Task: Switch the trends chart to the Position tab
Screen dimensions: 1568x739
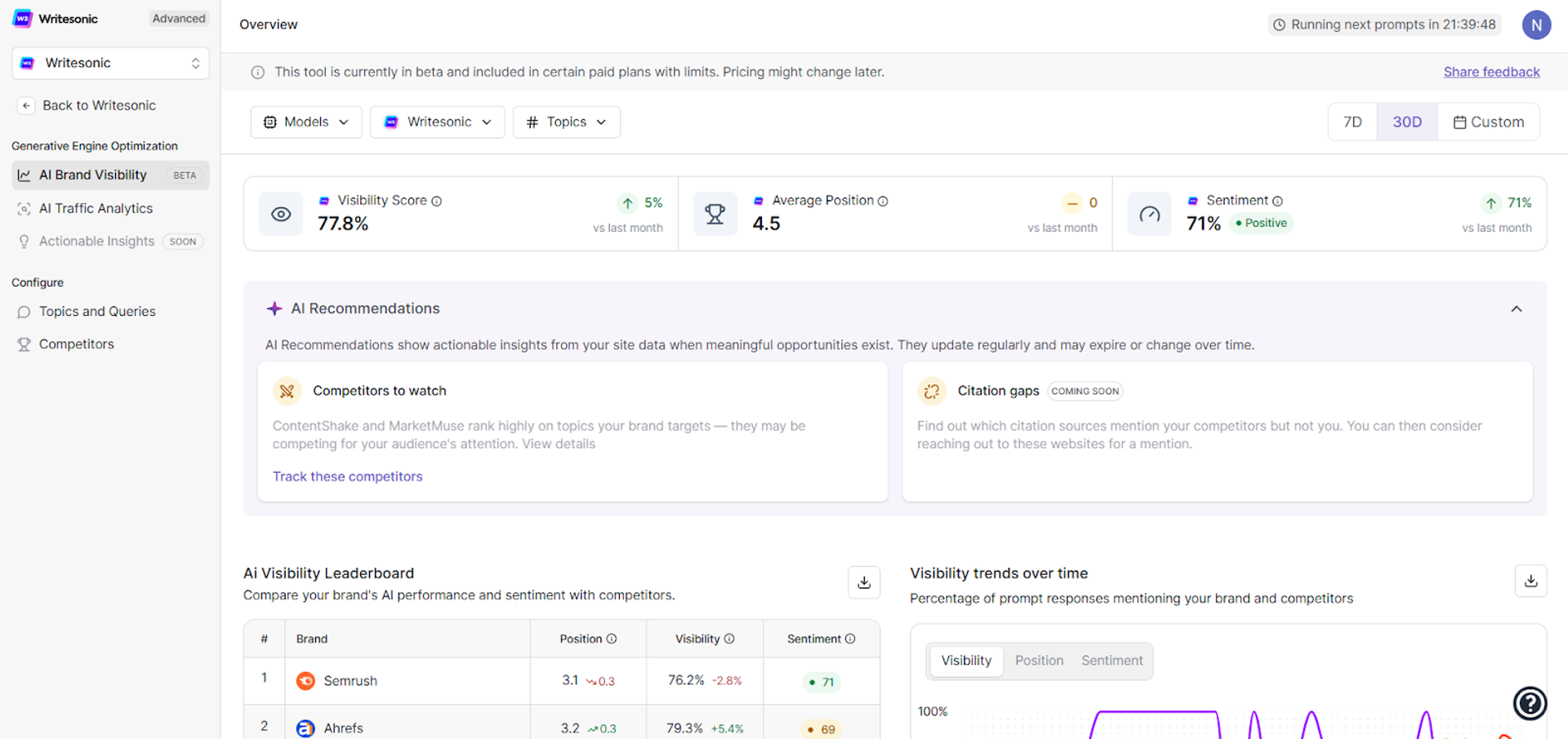Action: (x=1039, y=661)
